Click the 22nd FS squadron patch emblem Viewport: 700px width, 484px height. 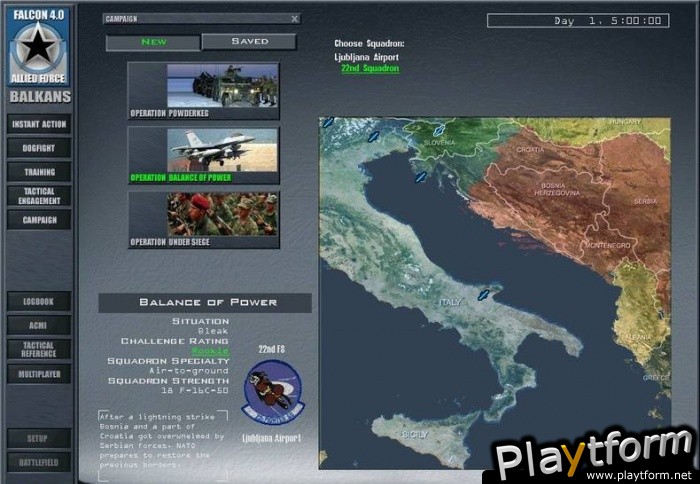pos(273,392)
